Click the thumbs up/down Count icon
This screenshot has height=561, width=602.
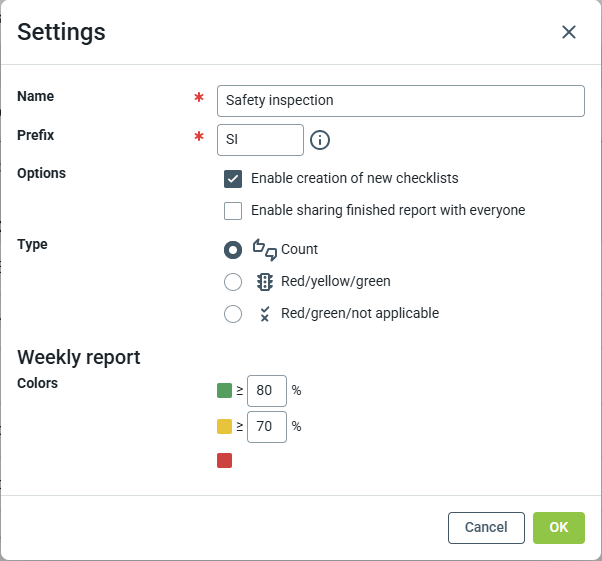(x=264, y=249)
